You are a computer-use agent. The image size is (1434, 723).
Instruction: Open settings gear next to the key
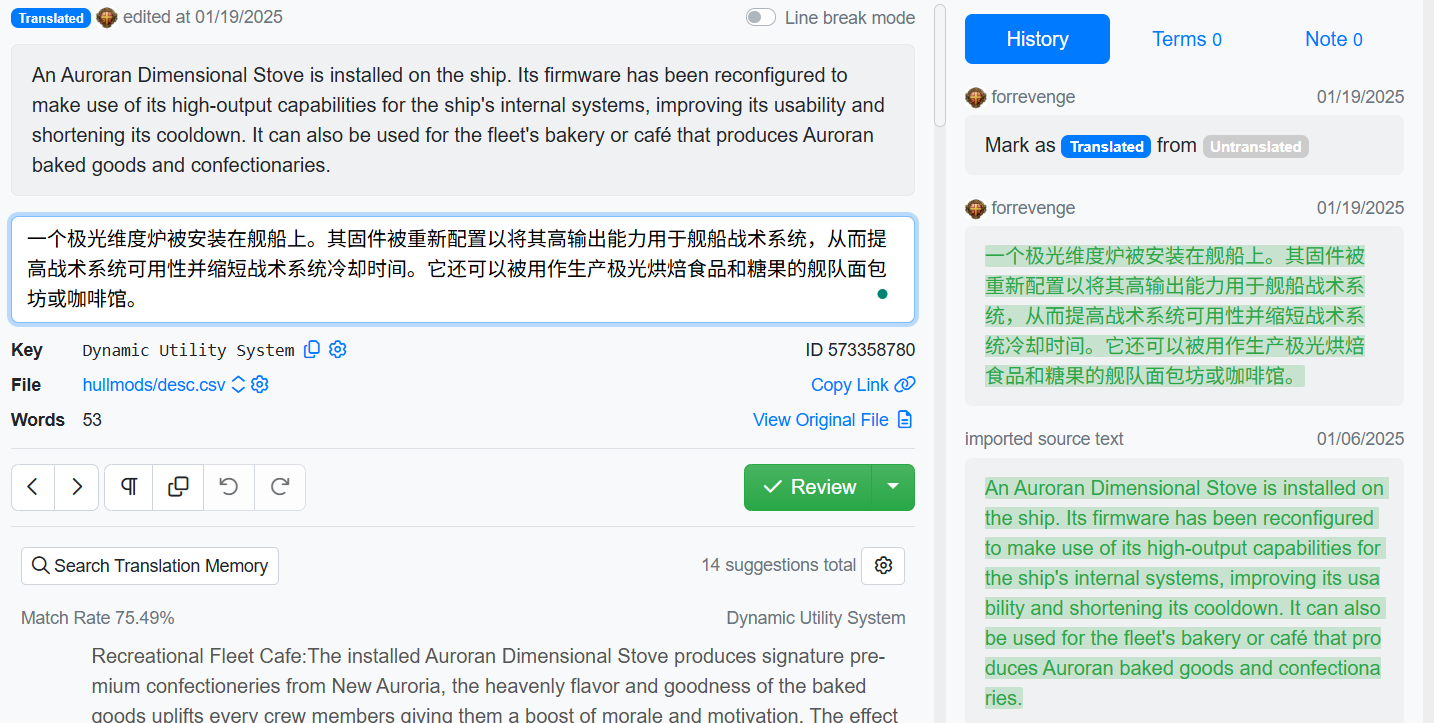[x=338, y=349]
